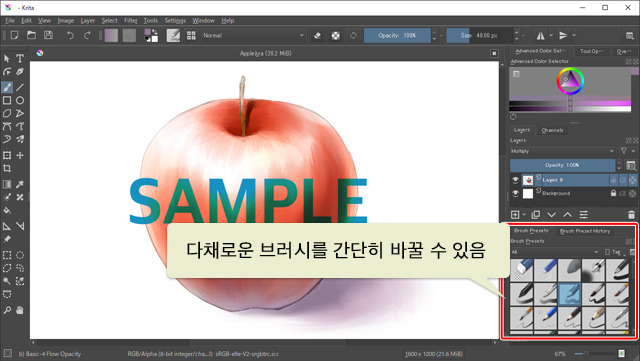Open layer properties icon

coord(584,215)
